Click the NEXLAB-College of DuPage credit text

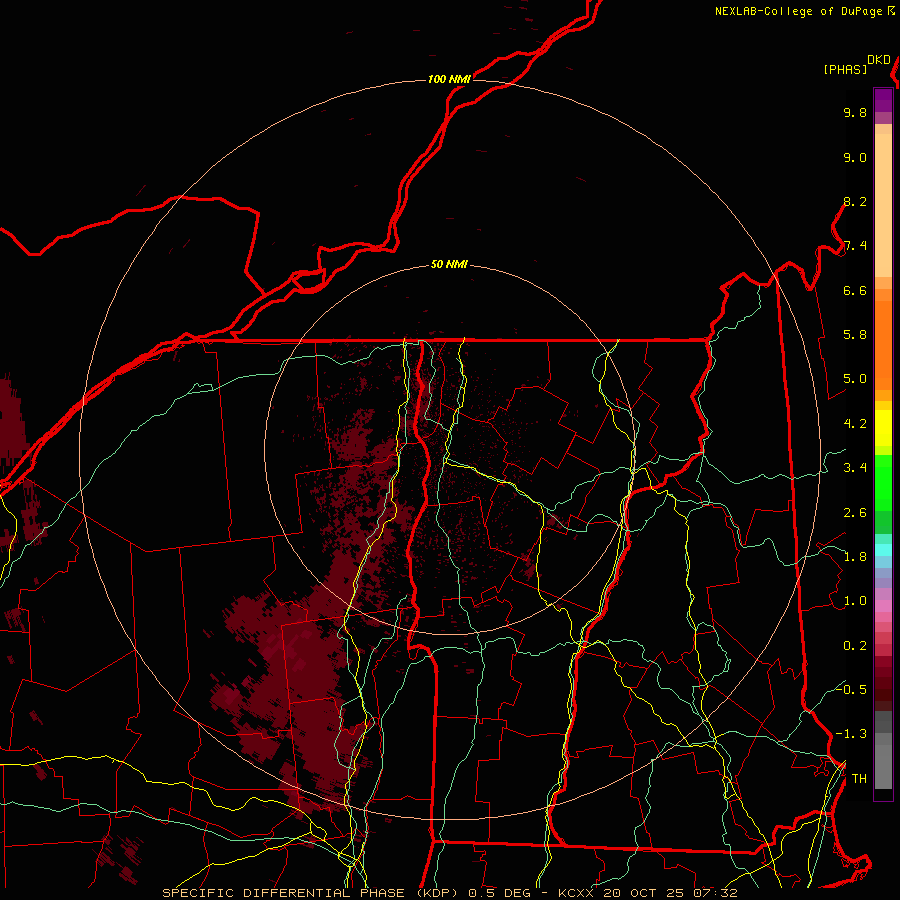[x=799, y=11]
